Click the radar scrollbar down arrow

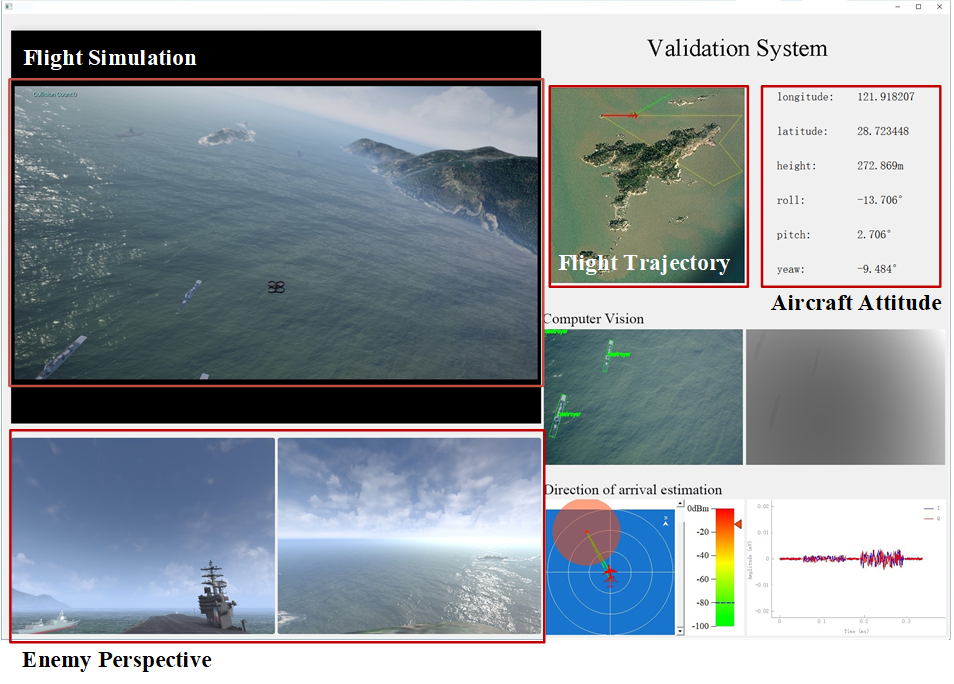point(680,630)
